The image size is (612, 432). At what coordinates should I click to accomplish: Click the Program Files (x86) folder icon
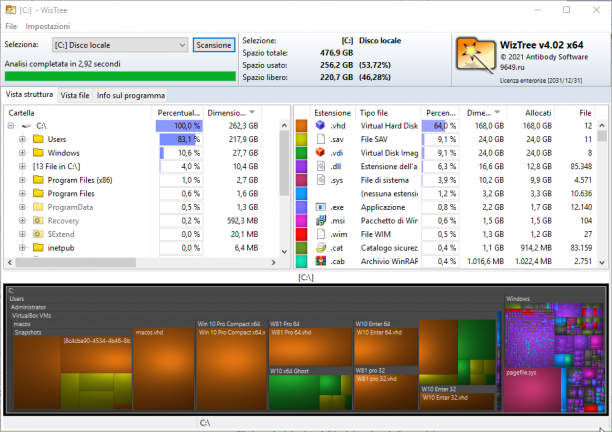click(x=38, y=180)
